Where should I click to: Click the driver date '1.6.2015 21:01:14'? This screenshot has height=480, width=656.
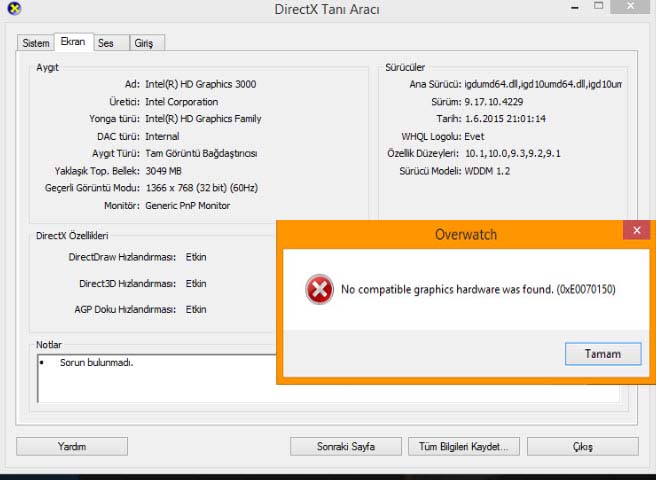point(505,119)
